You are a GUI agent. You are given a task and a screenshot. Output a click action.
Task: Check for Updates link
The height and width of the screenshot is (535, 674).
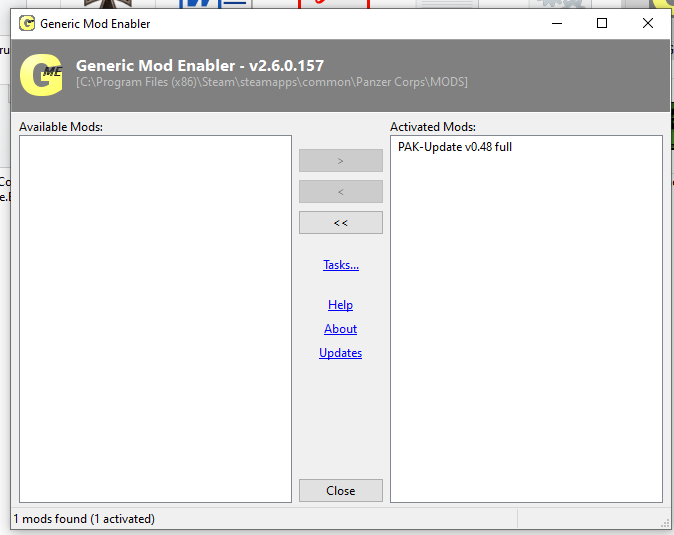pos(340,353)
